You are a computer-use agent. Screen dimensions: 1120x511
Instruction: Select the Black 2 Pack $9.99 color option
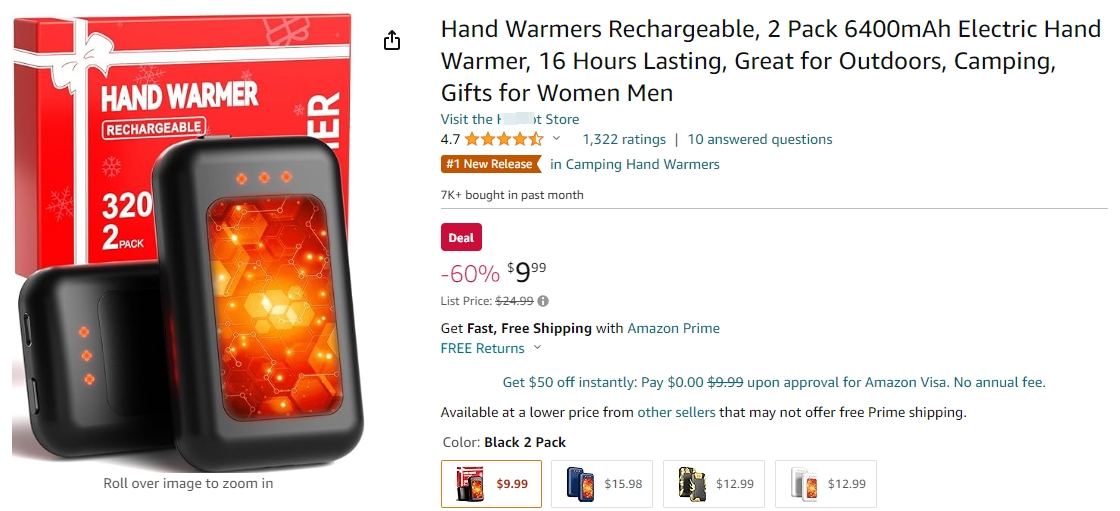(491, 484)
